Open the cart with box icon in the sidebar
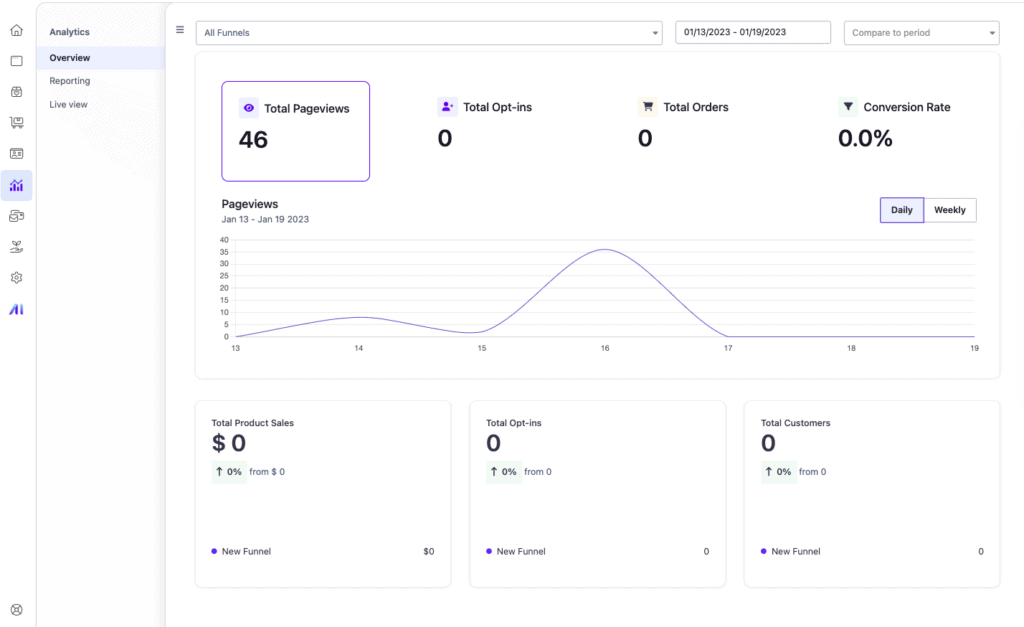Screen dimensions: 1024x627 pos(16,123)
